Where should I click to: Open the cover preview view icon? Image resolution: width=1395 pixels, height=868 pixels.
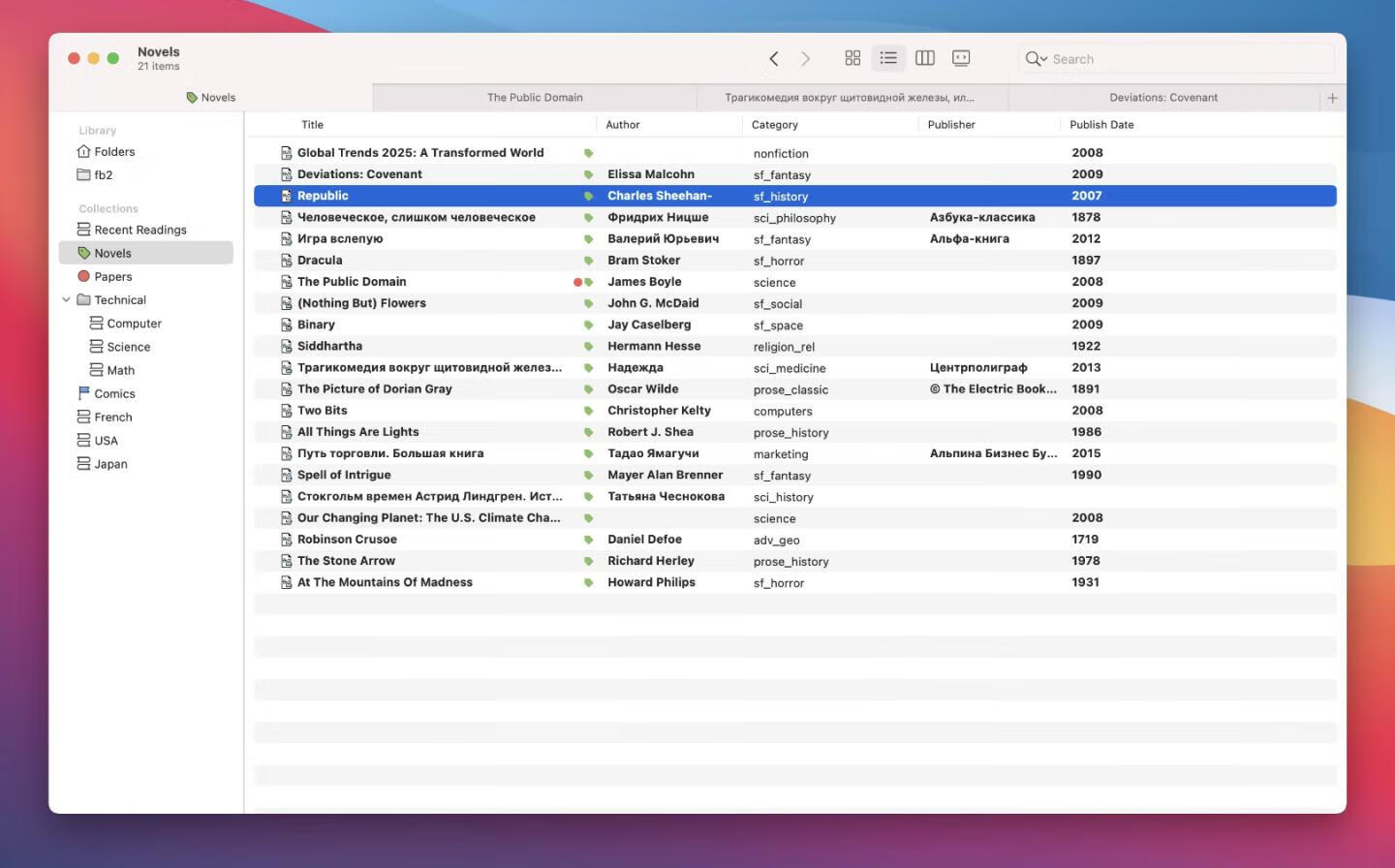pyautogui.click(x=961, y=58)
